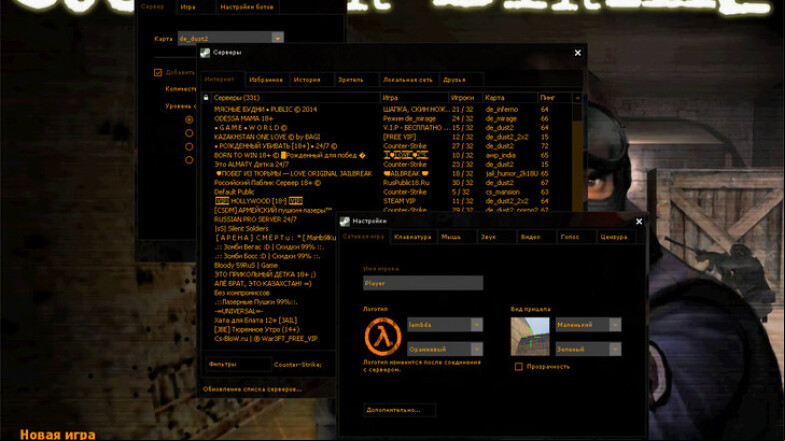The image size is (785, 441).
Task: Click the Дополнительно... button
Action: pos(399,410)
